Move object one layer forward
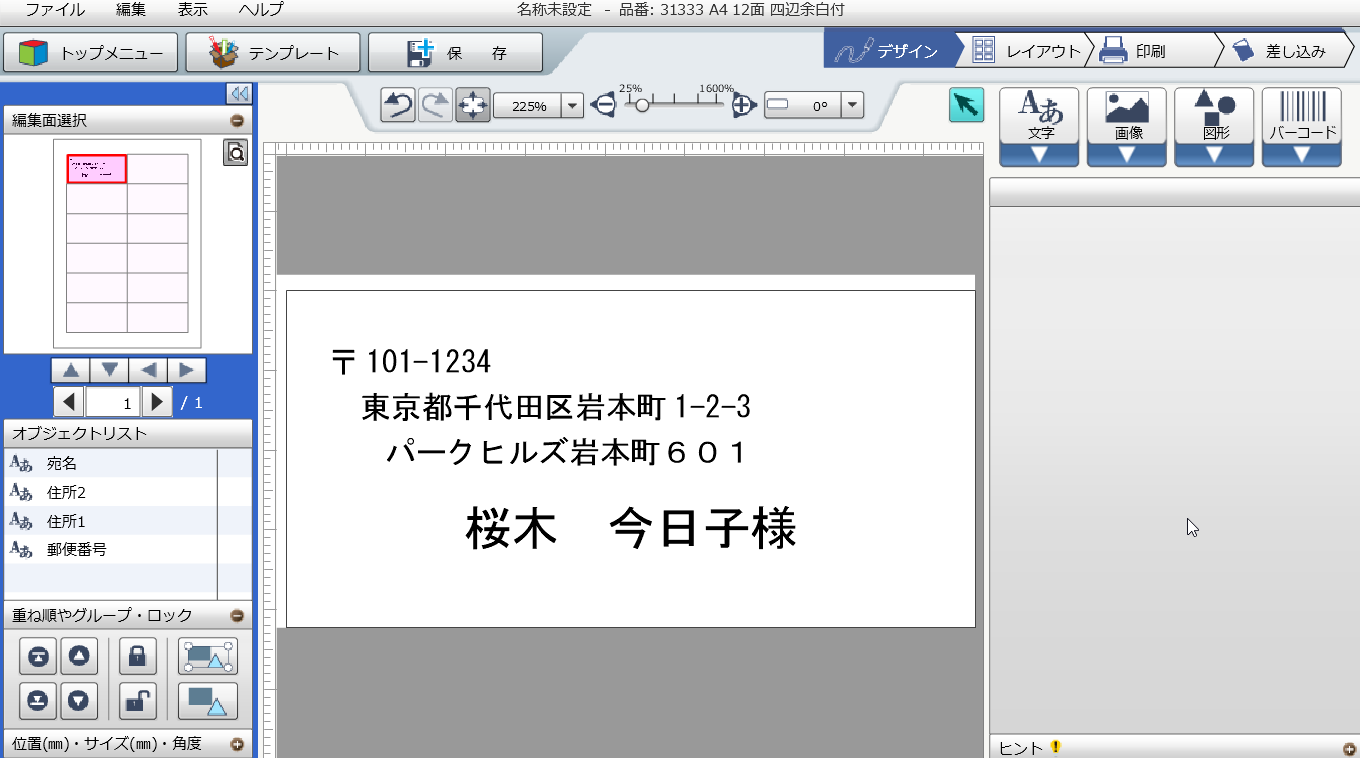Image resolution: width=1360 pixels, height=758 pixels. click(x=79, y=656)
